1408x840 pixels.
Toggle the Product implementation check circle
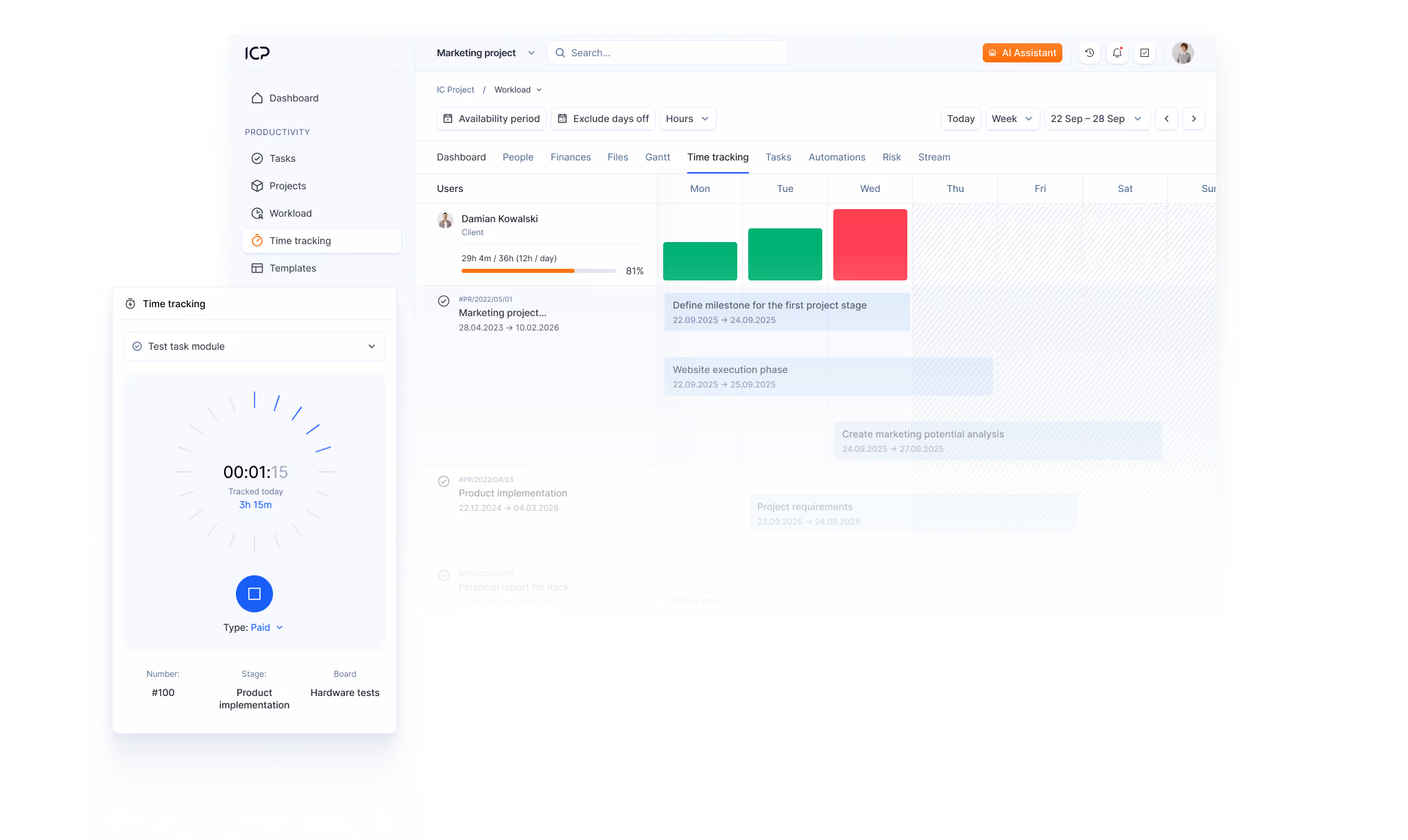tap(444, 481)
